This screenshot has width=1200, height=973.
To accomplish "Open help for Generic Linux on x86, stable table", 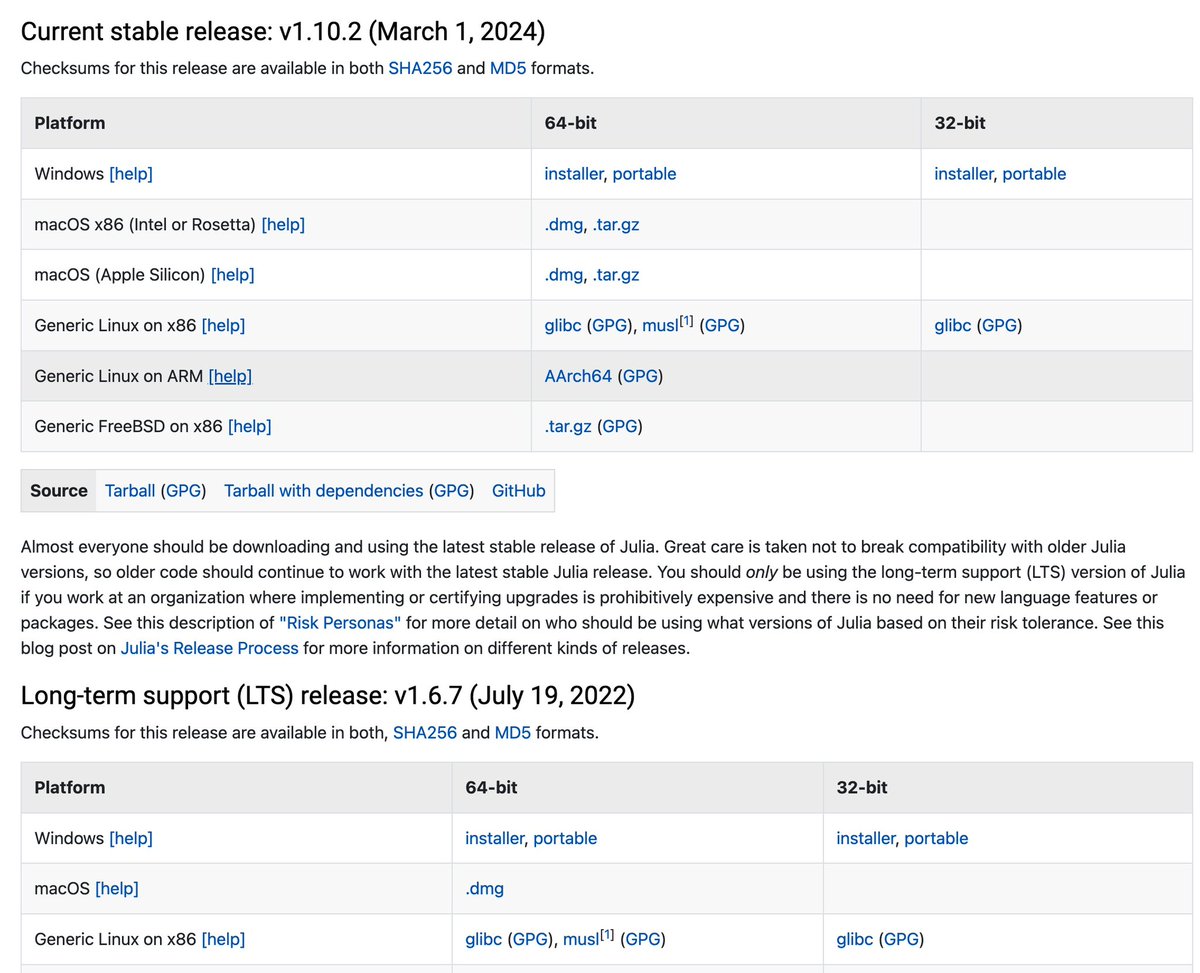I will coord(223,325).
